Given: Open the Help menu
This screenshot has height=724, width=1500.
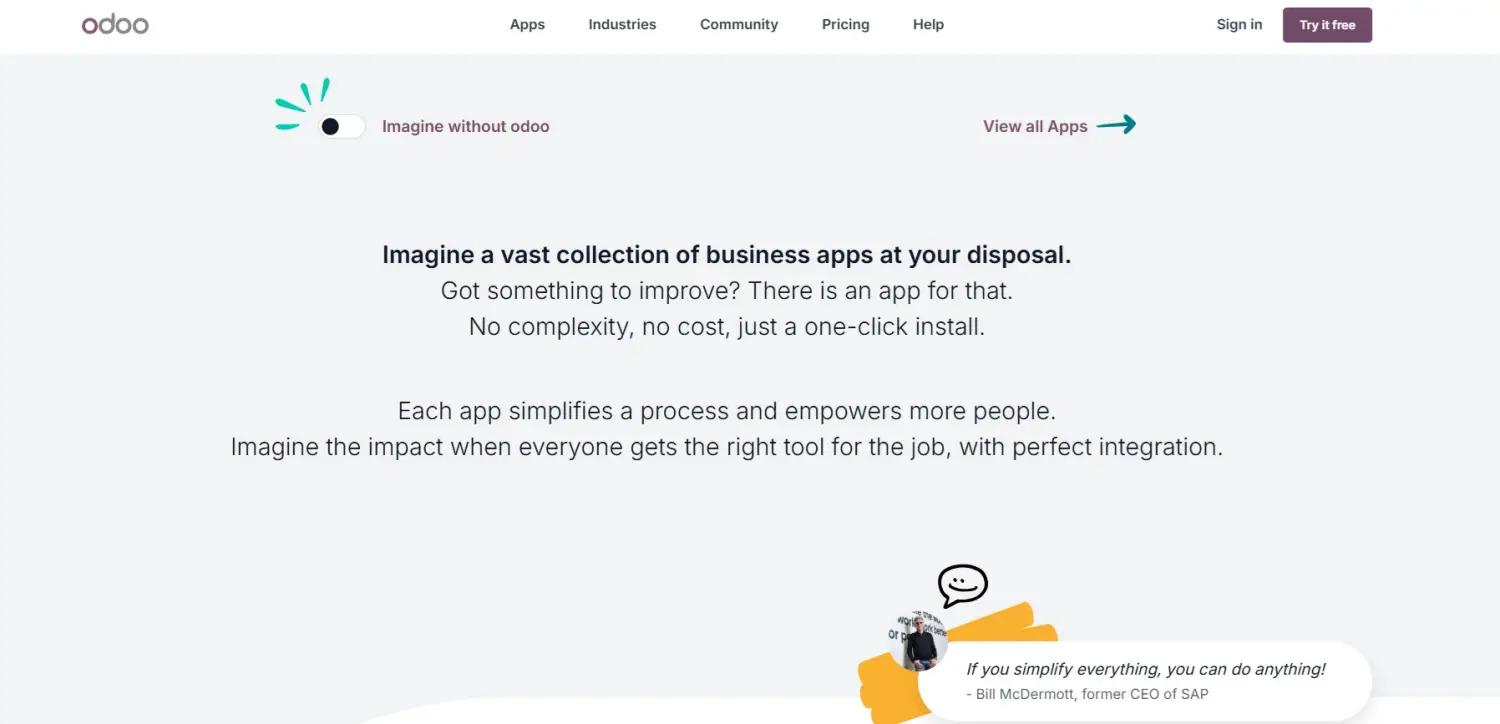Looking at the screenshot, I should (928, 24).
